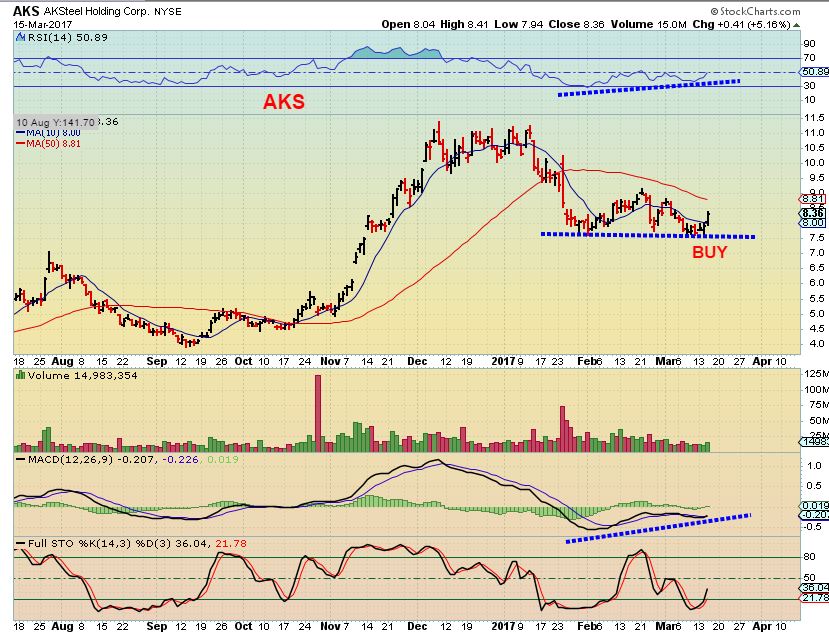
Task: Select the red AKS annotation label
Action: point(284,102)
